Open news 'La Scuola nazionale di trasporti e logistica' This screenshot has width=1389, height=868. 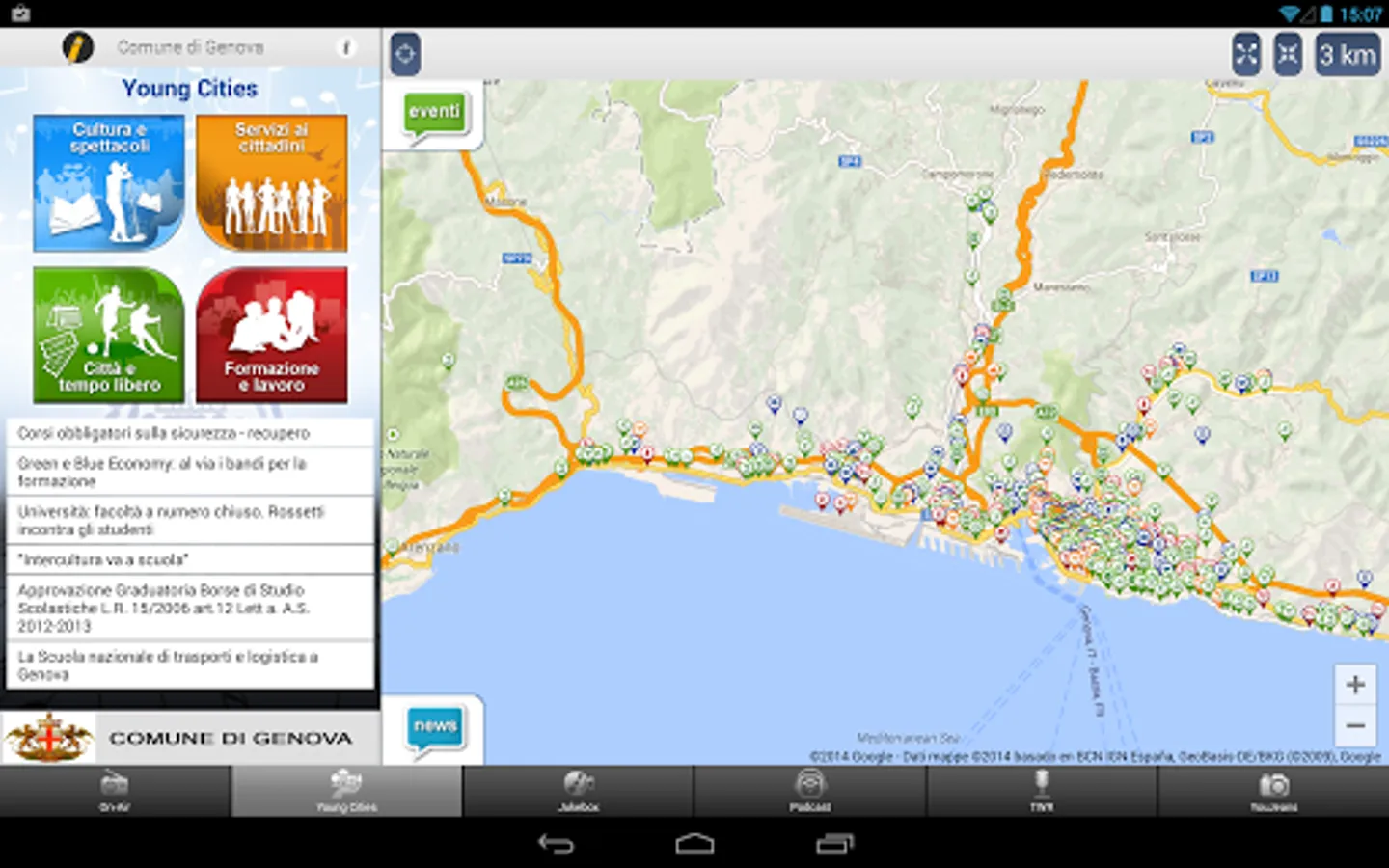(190, 665)
